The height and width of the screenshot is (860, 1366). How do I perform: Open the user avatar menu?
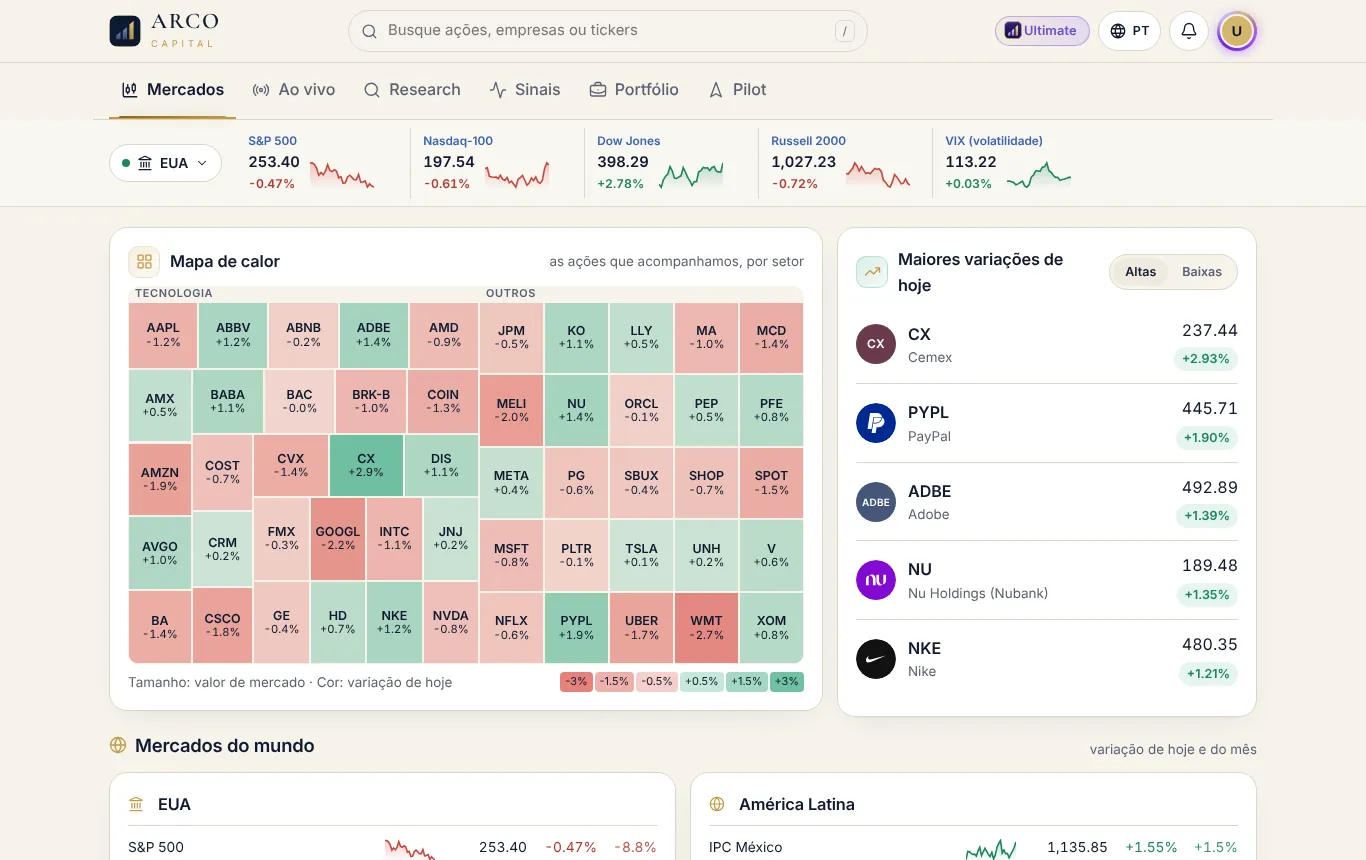tap(1236, 31)
